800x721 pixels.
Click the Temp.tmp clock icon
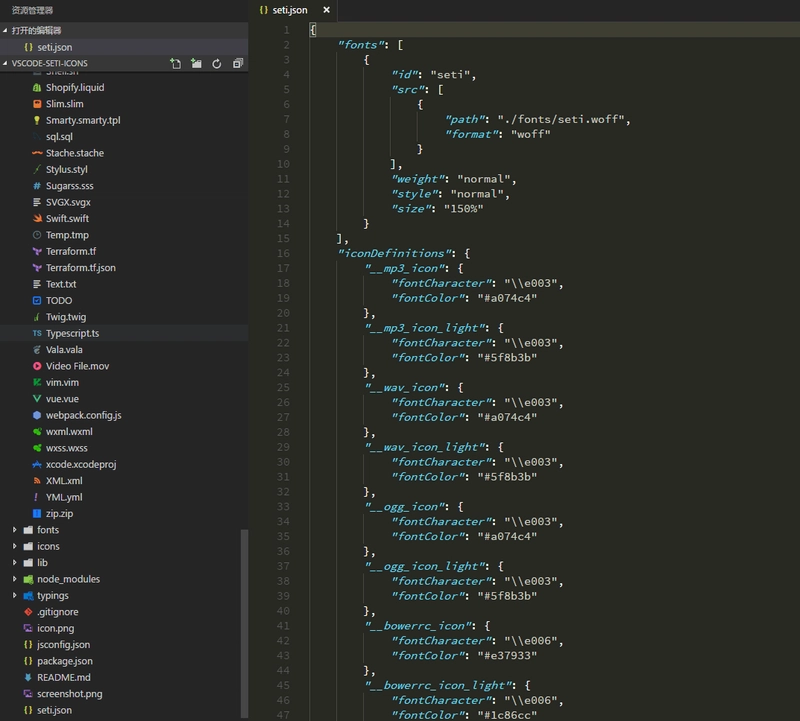(37, 235)
